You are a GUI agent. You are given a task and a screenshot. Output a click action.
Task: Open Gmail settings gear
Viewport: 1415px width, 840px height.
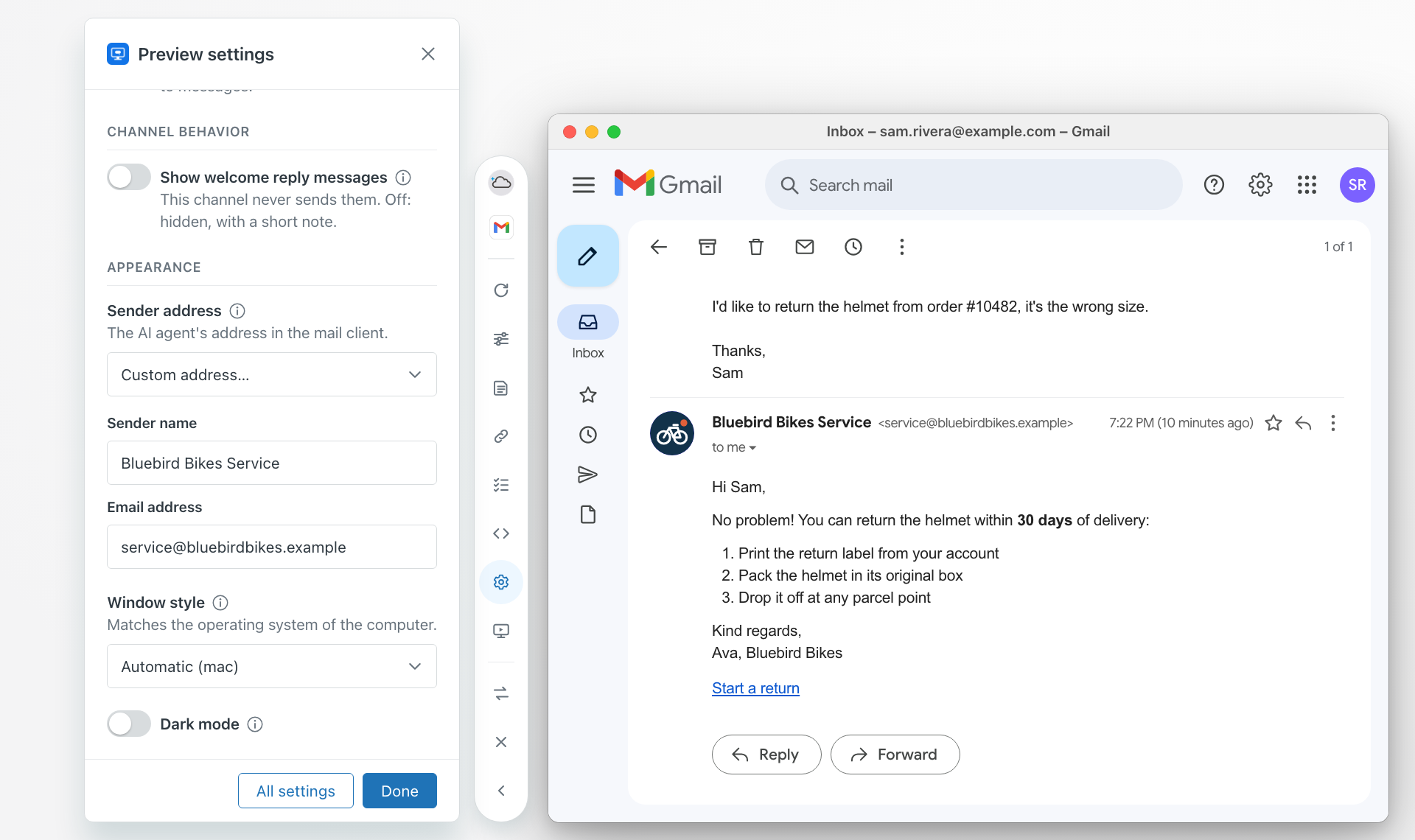[x=1260, y=185]
